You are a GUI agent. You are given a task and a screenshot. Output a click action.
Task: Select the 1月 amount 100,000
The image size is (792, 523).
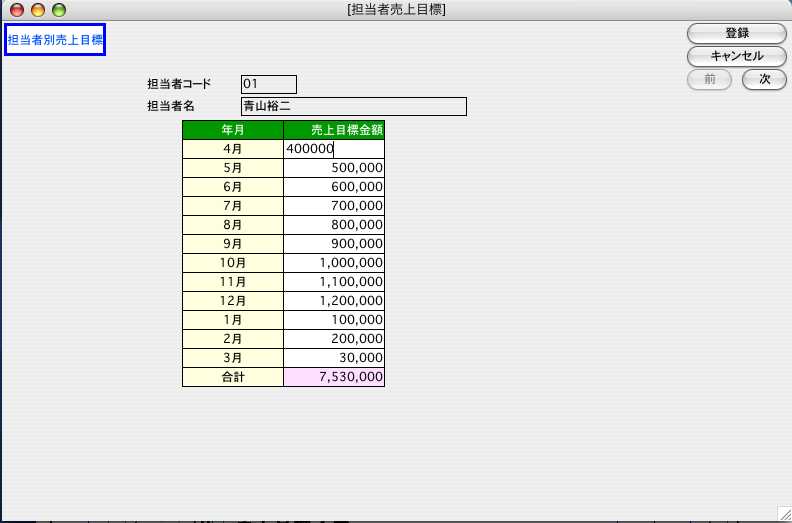click(x=334, y=320)
